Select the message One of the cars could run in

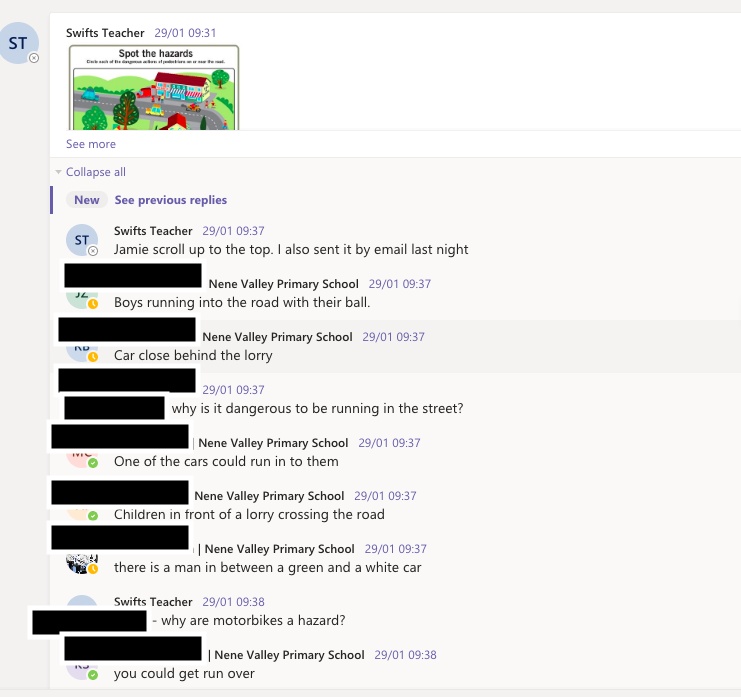coord(226,461)
